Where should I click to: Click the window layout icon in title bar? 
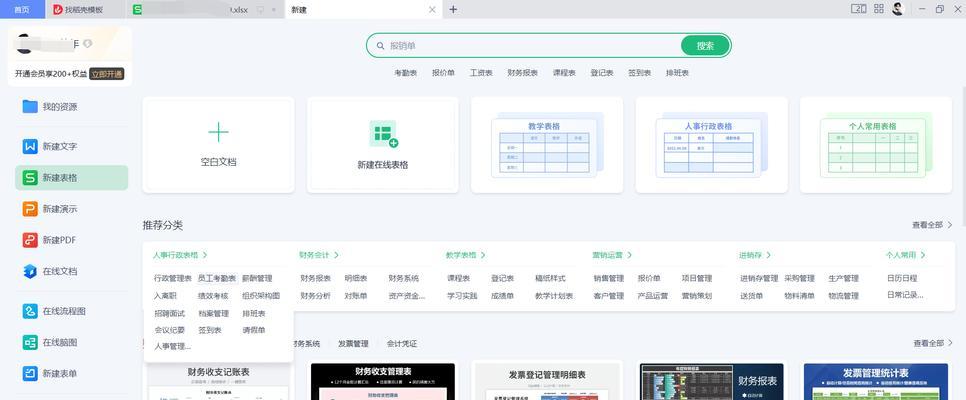pos(858,9)
